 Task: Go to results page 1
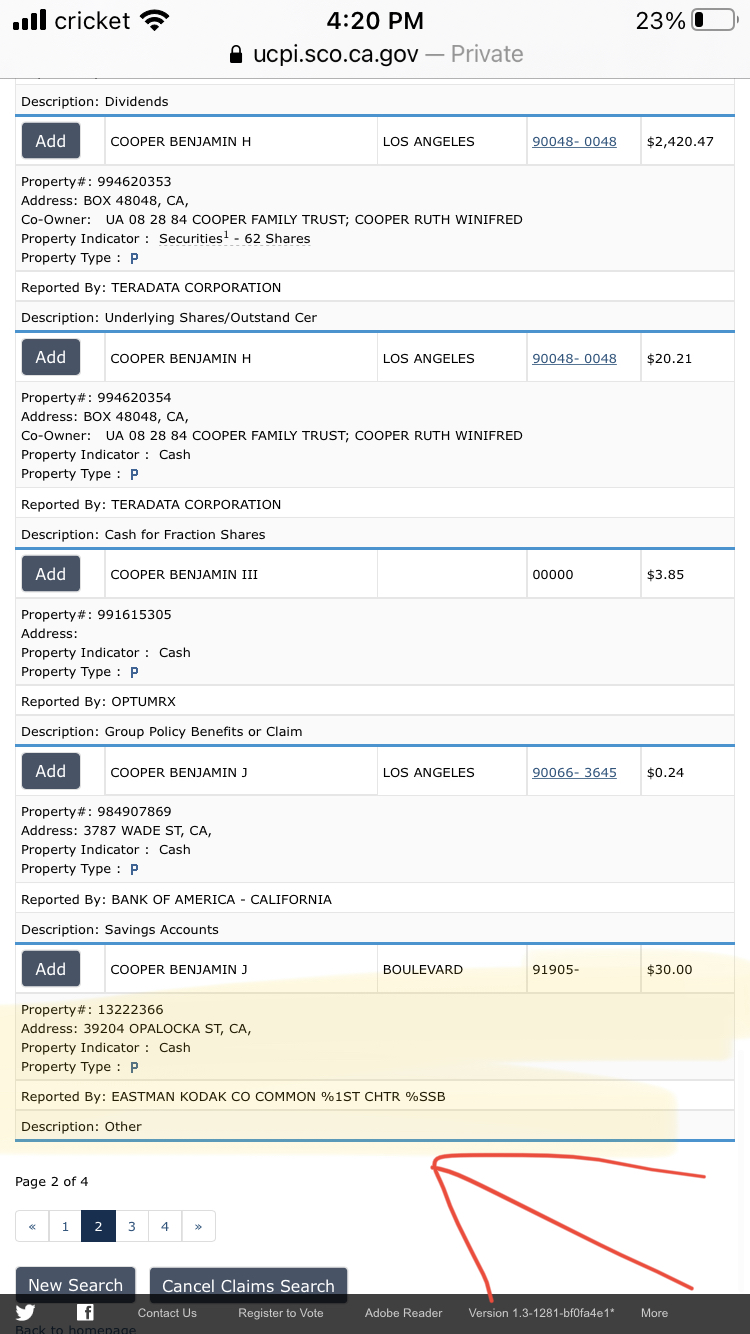(x=65, y=1226)
